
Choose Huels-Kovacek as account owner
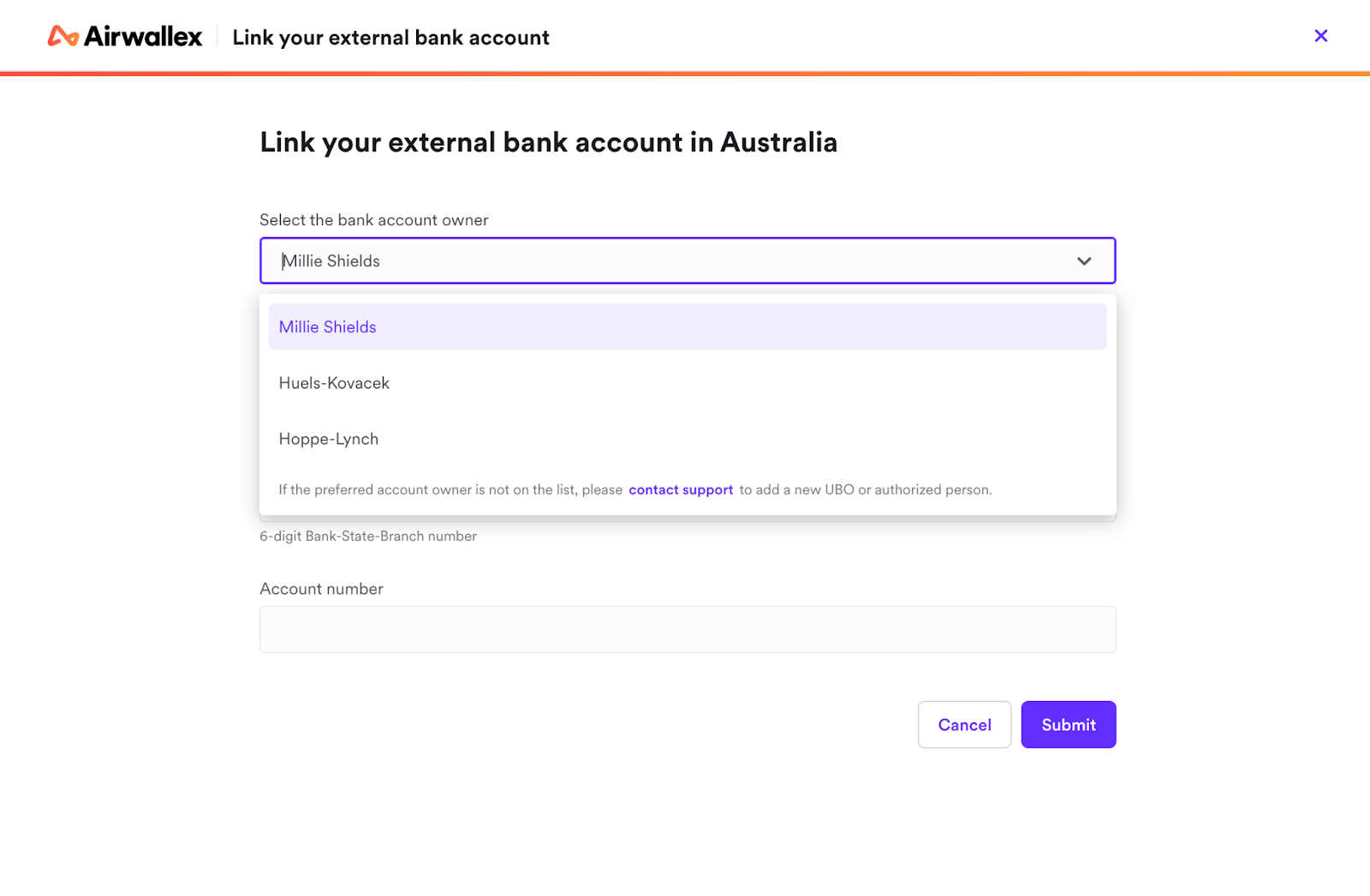tap(334, 383)
